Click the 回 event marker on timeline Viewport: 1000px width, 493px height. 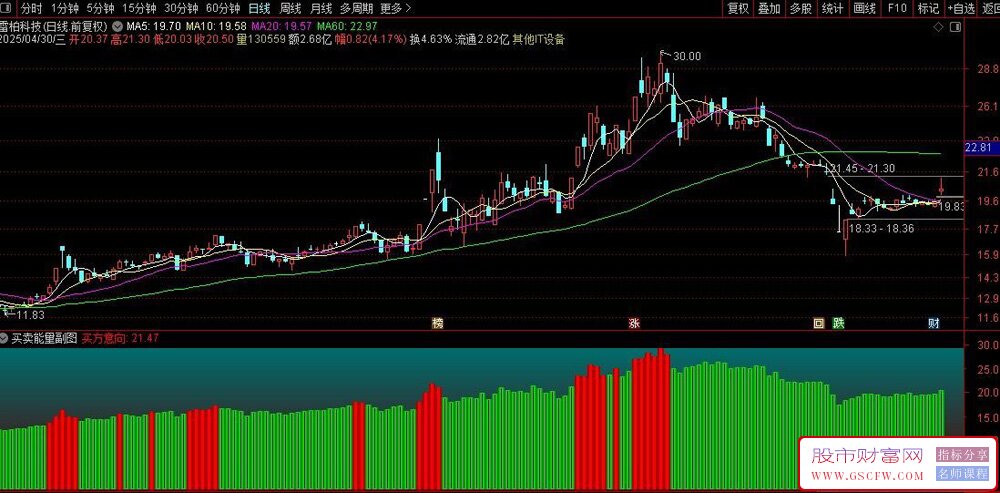pos(818,323)
